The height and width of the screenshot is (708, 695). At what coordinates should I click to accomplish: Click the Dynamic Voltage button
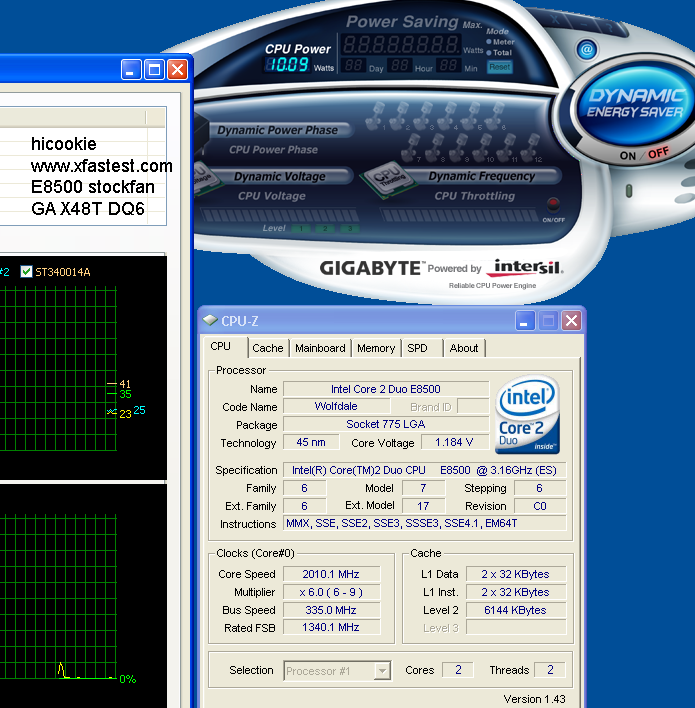pyautogui.click(x=279, y=177)
